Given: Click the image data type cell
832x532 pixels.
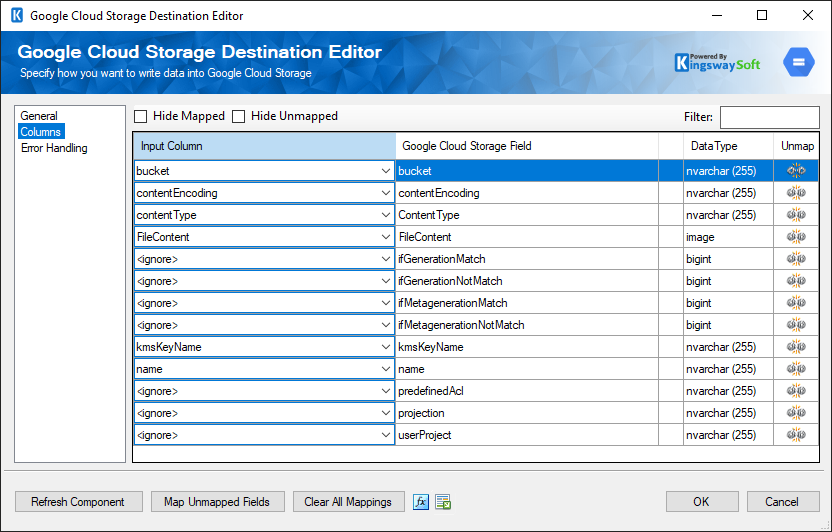Looking at the screenshot, I should [728, 237].
